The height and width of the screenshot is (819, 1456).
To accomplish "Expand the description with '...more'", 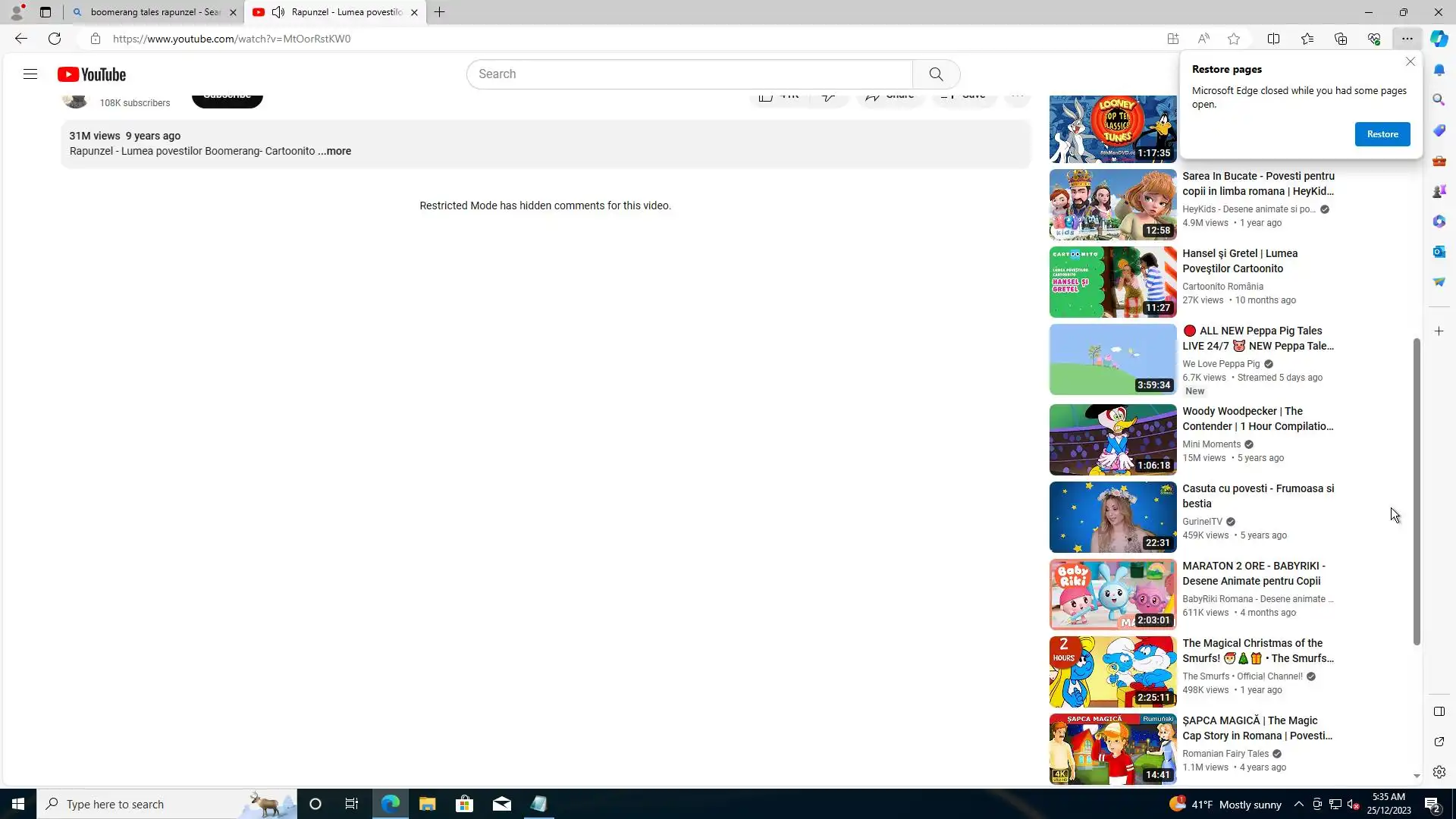I will 334,151.
